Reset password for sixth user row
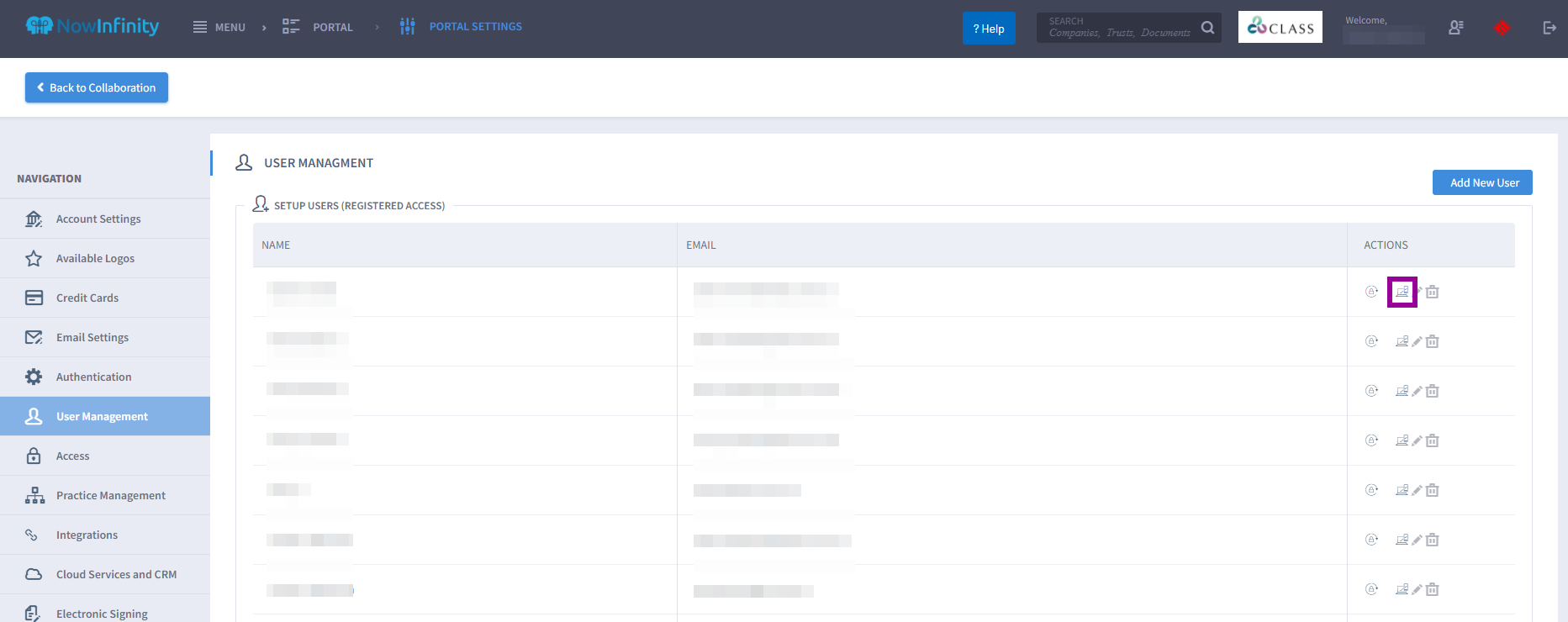The height and width of the screenshot is (622, 1568). 1371,540
